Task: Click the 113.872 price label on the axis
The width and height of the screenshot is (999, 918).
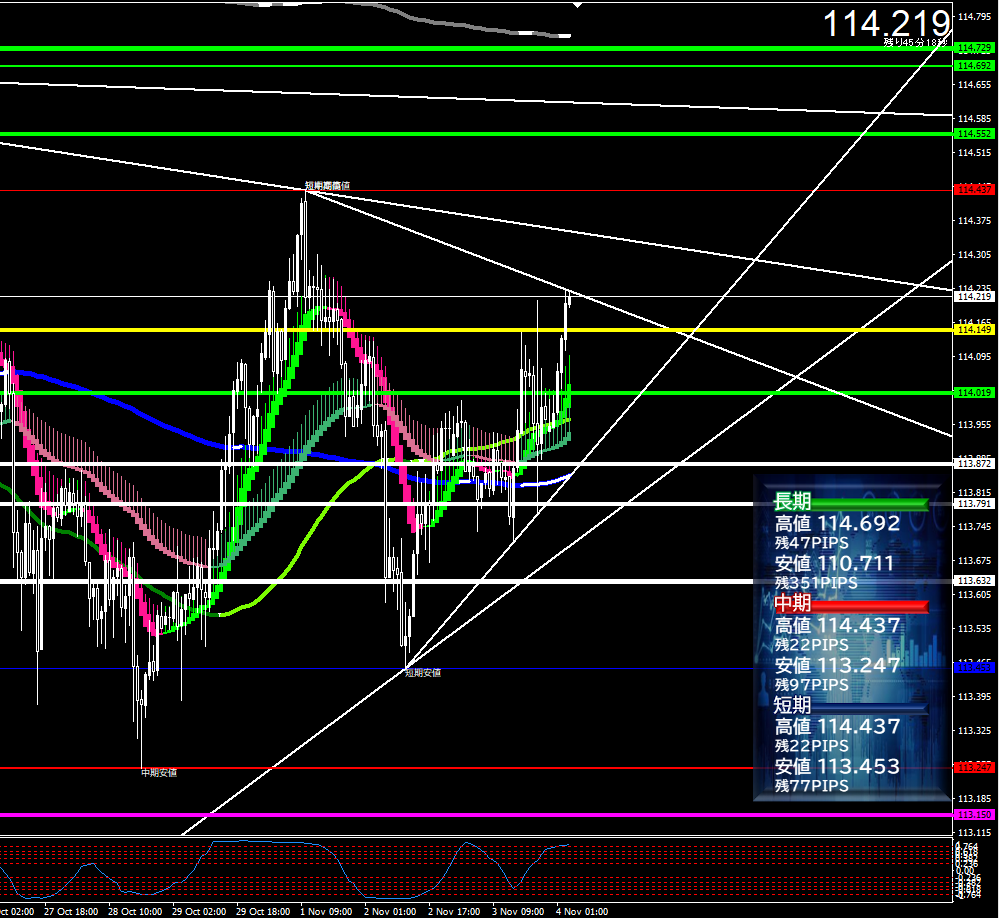Action: pos(974,464)
